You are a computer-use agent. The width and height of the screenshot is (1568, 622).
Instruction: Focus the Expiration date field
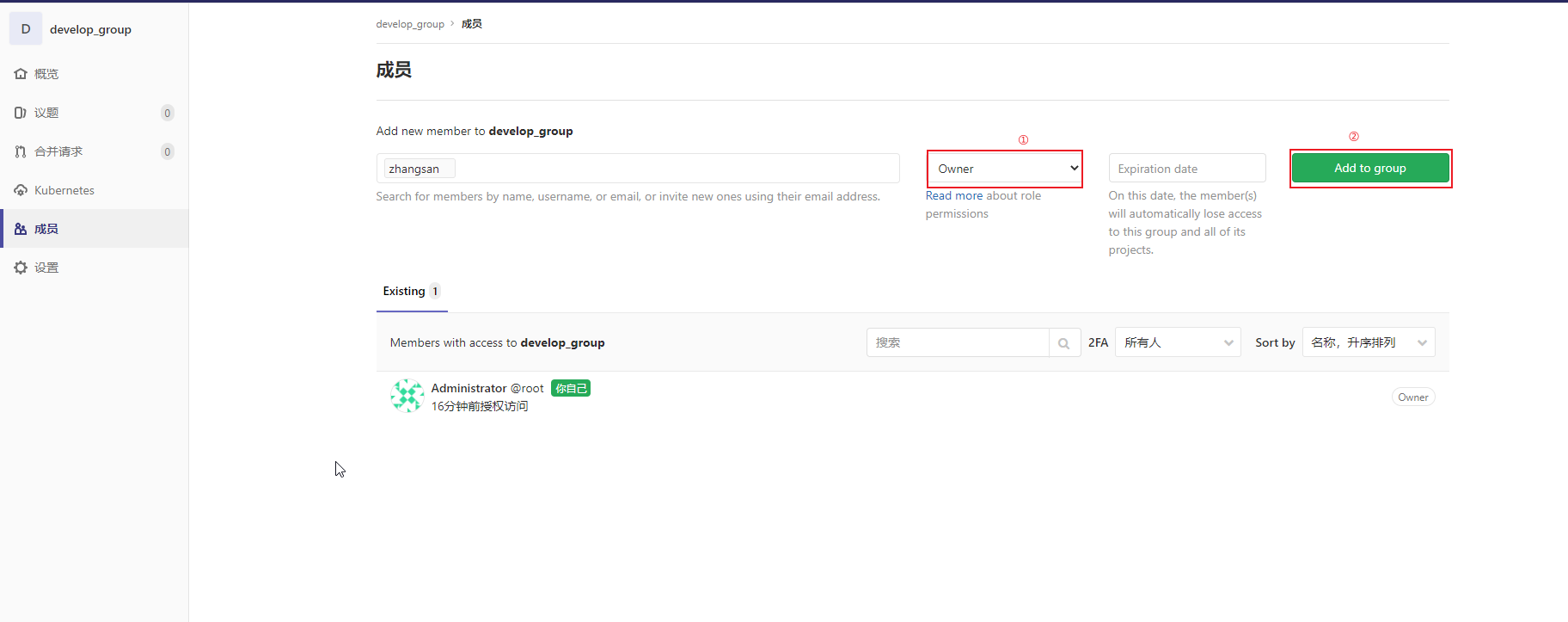coord(1187,169)
